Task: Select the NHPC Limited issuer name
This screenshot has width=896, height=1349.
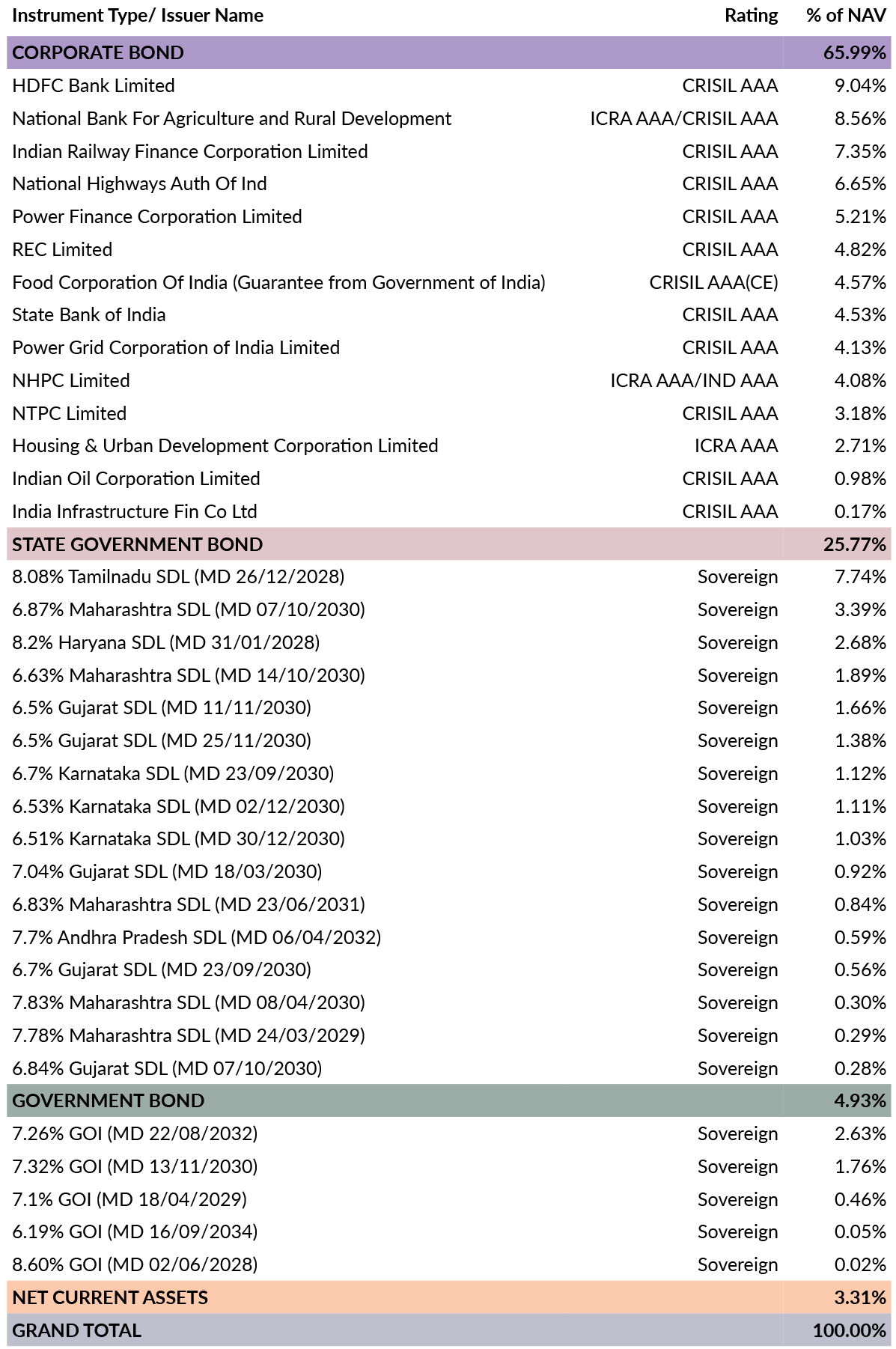Action: click(x=71, y=380)
